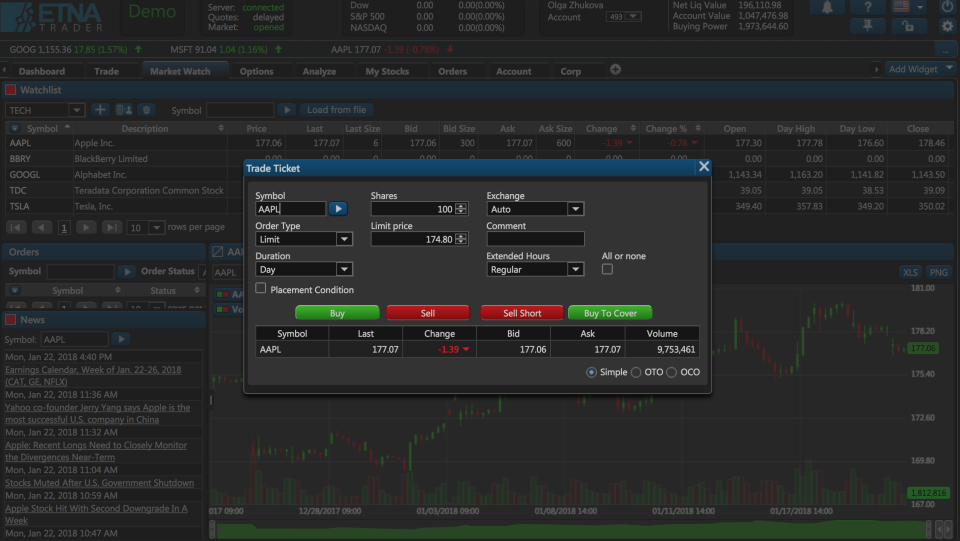Open the Add Widget dropdown

point(920,69)
